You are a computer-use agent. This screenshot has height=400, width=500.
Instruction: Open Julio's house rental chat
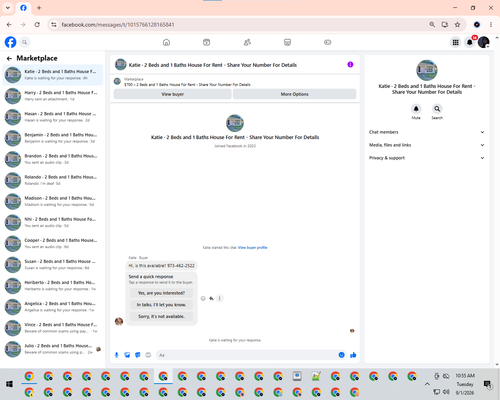pyautogui.click(x=53, y=349)
